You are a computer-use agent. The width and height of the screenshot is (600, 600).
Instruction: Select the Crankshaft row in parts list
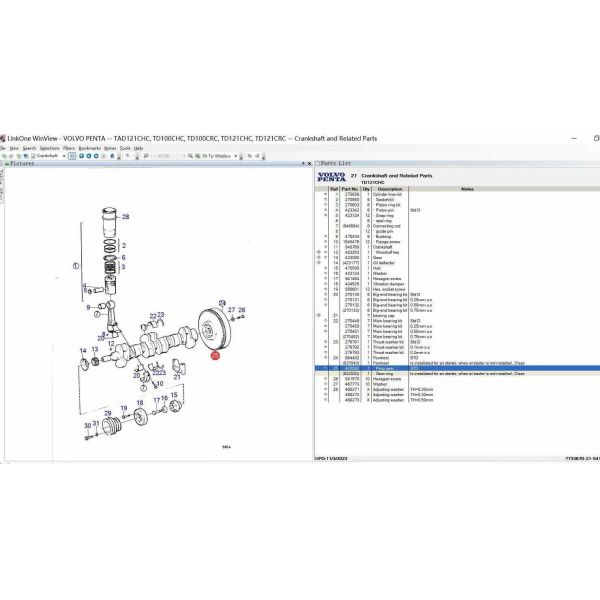tap(457, 247)
